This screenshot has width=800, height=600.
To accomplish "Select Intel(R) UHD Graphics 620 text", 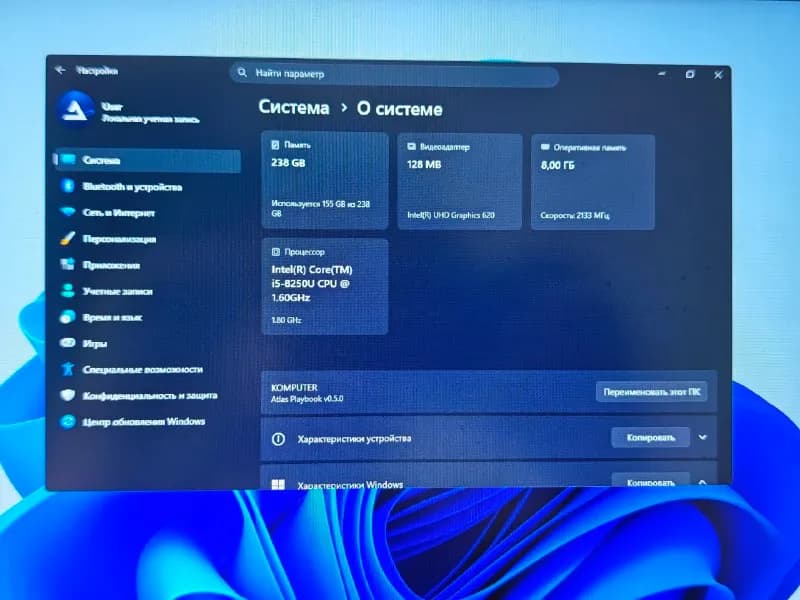I will 451,215.
